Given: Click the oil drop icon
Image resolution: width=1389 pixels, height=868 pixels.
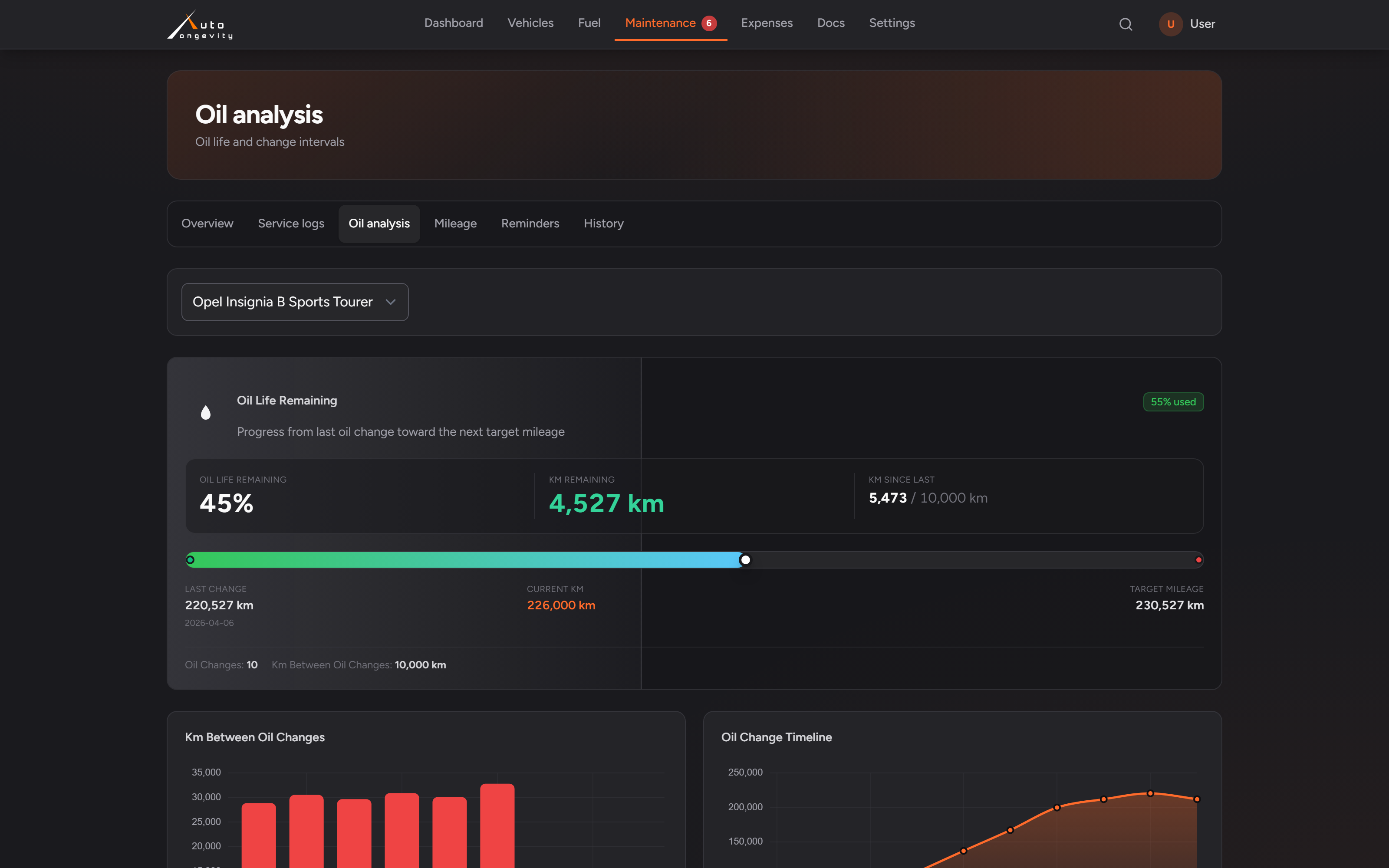Looking at the screenshot, I should click(205, 412).
